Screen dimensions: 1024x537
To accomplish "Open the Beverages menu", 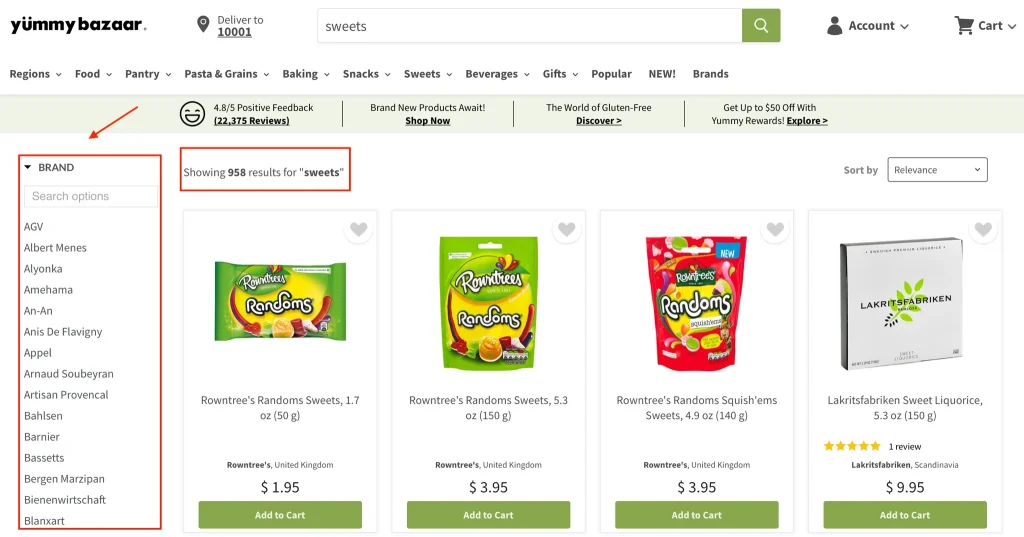I will point(497,74).
